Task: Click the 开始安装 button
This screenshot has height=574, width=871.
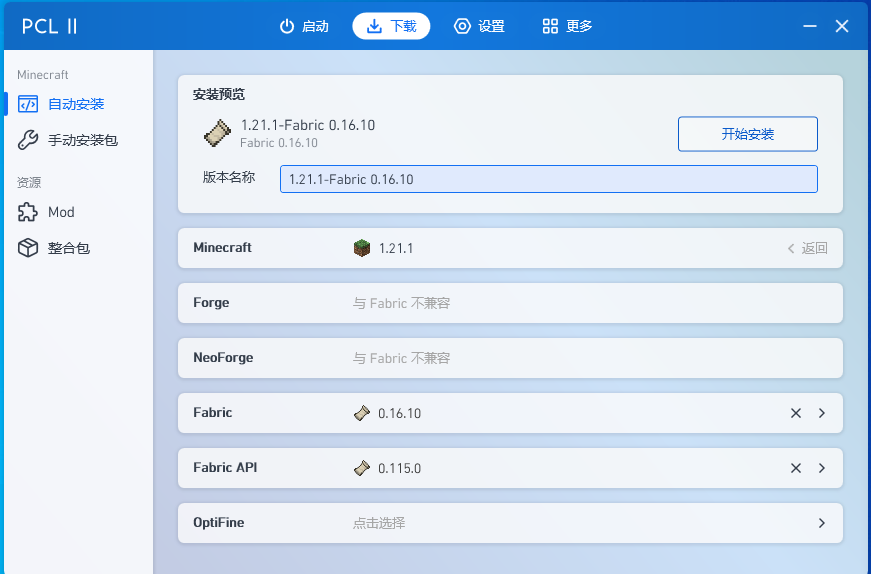Action: (747, 134)
